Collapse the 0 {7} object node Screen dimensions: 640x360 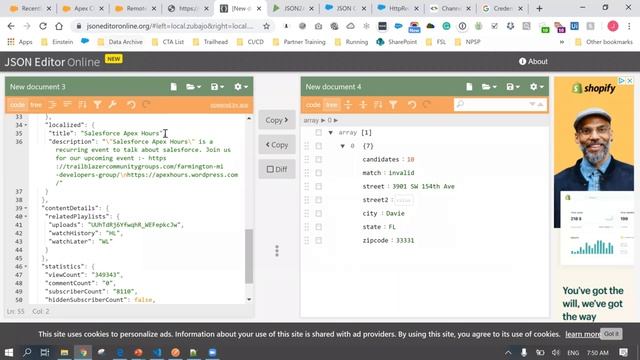(342, 146)
